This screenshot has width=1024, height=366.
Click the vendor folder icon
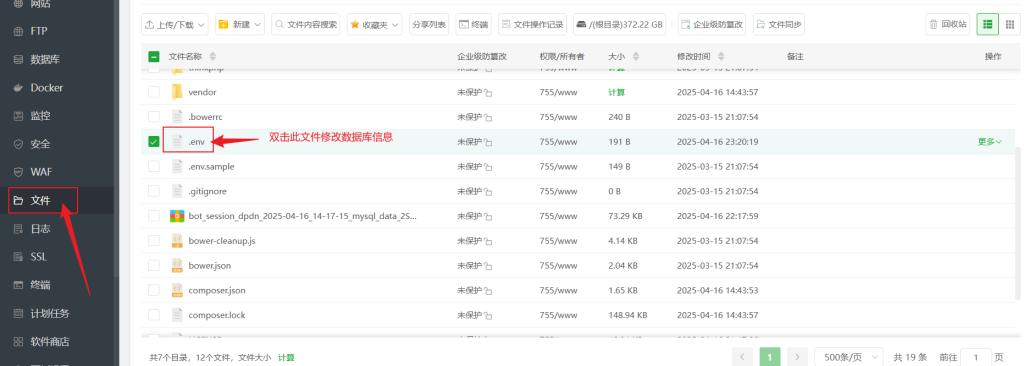(x=177, y=92)
